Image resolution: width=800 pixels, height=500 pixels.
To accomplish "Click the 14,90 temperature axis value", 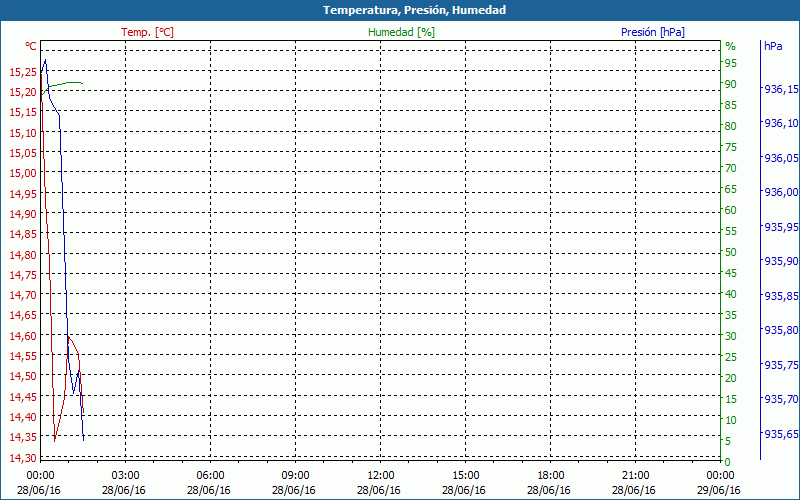I will [23, 214].
